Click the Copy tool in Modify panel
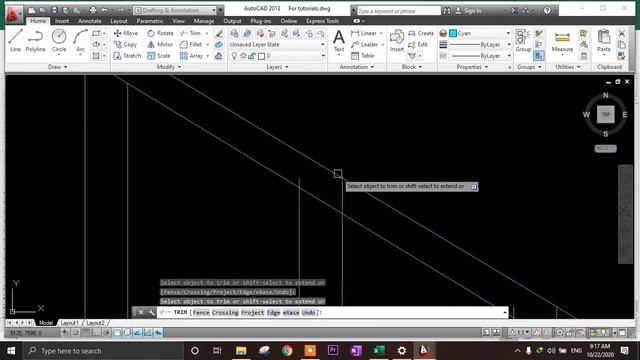Viewport: 640px width, 360px height. (125, 44)
